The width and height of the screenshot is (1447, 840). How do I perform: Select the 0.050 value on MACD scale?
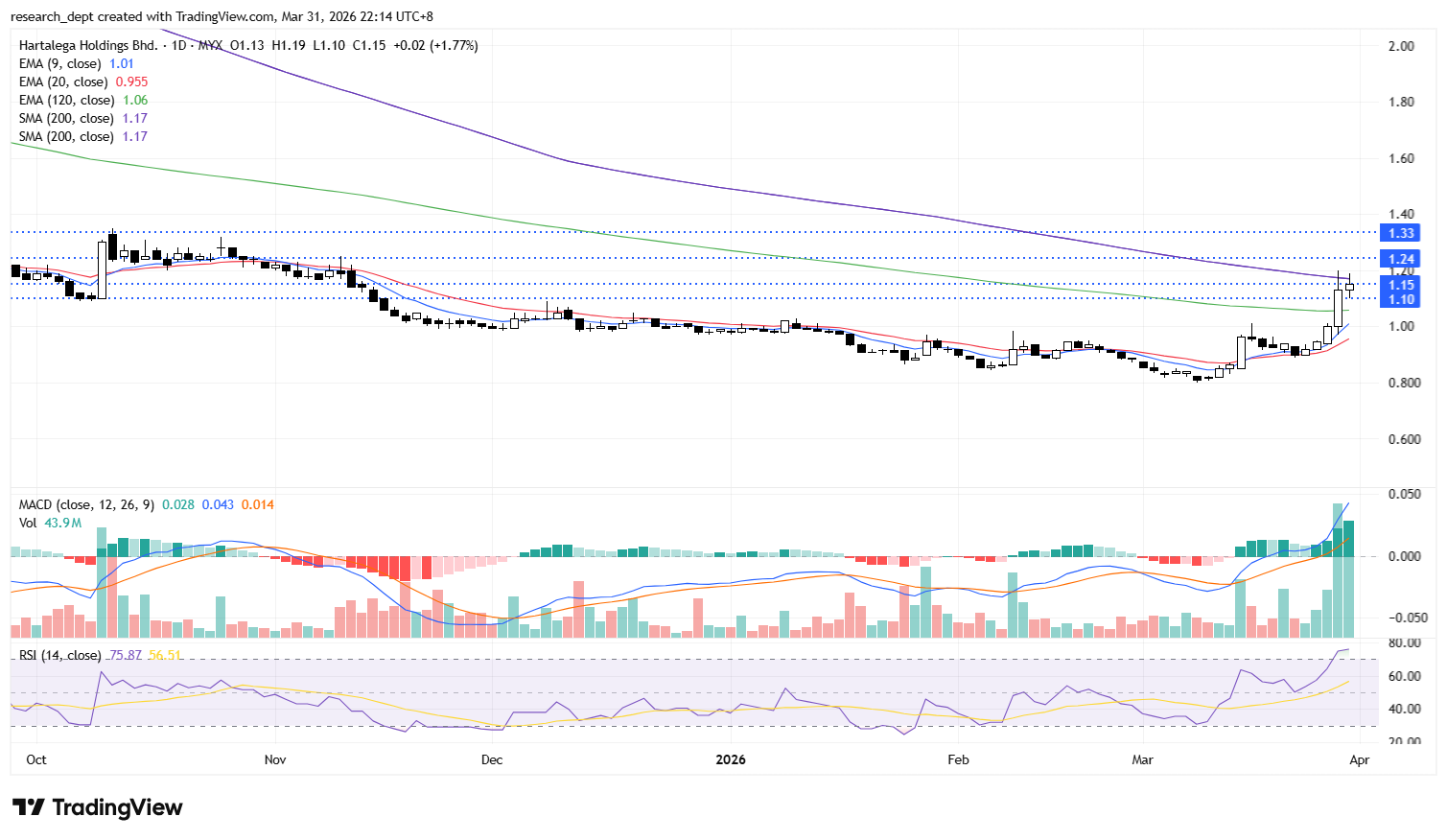[1405, 495]
